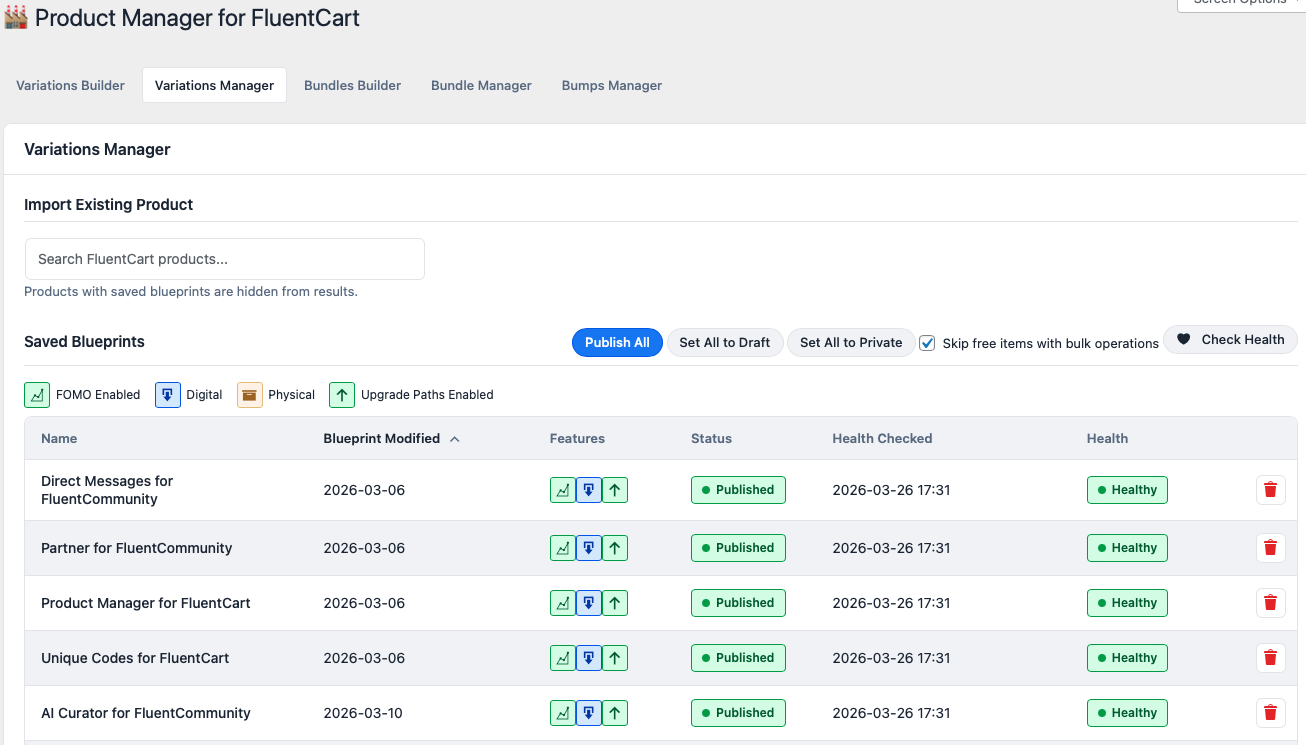Viewport: 1306px width, 745px height.
Task: Click the Physical legend box icon
Action: pos(250,395)
